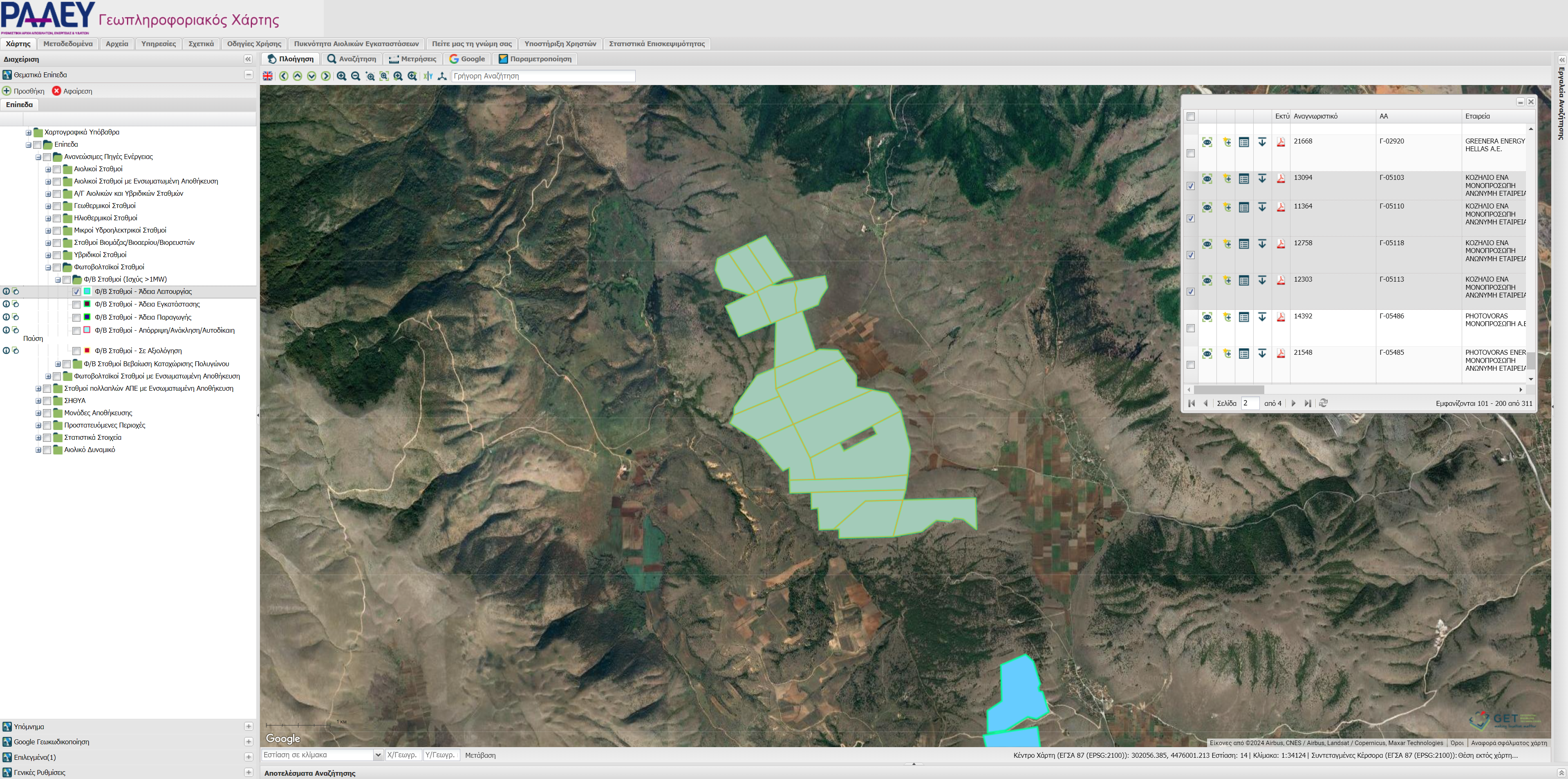The image size is (1568, 779).
Task: Click the zoom out magnifier icon
Action: [x=356, y=76]
